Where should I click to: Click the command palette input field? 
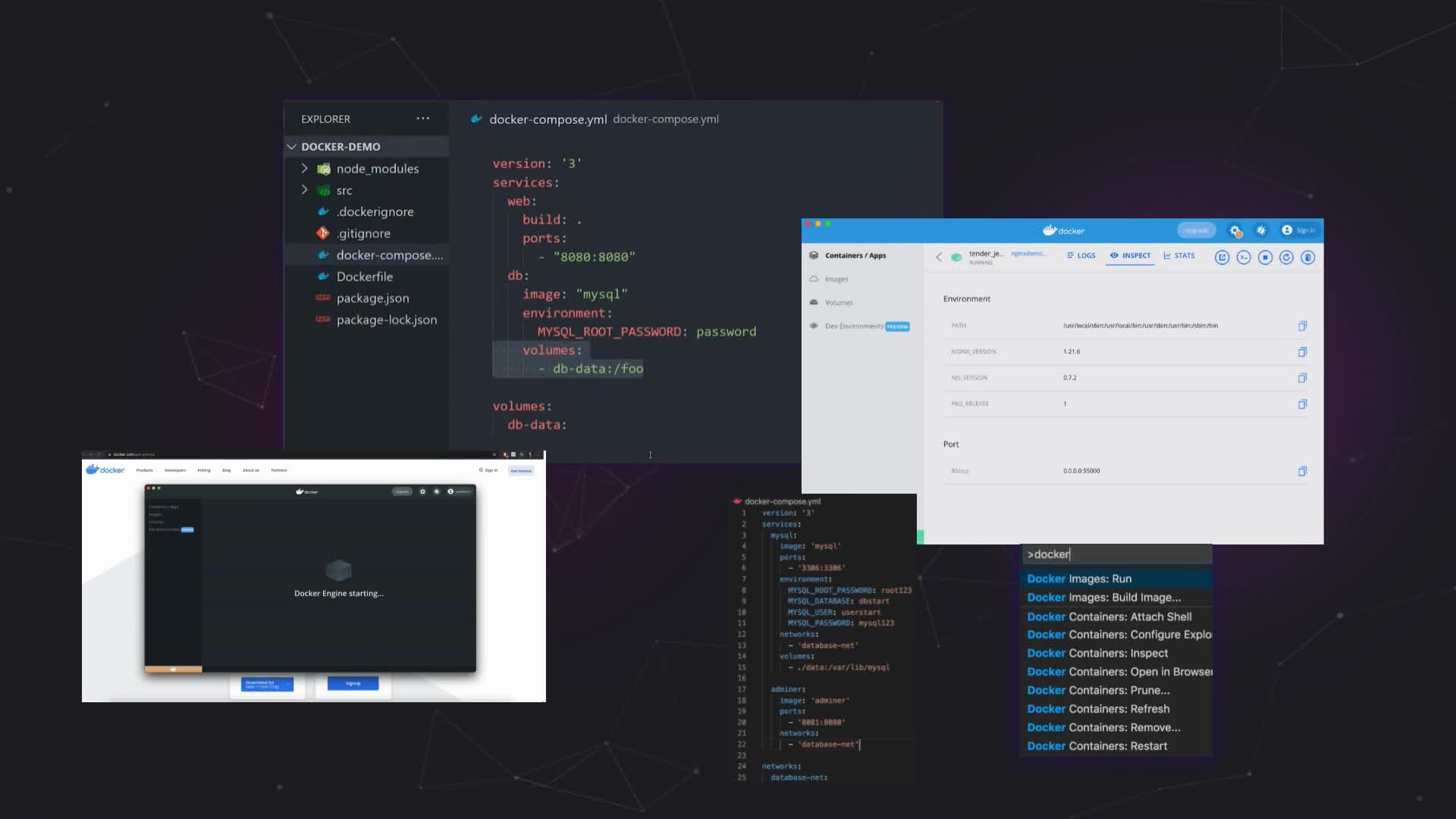click(x=1117, y=554)
